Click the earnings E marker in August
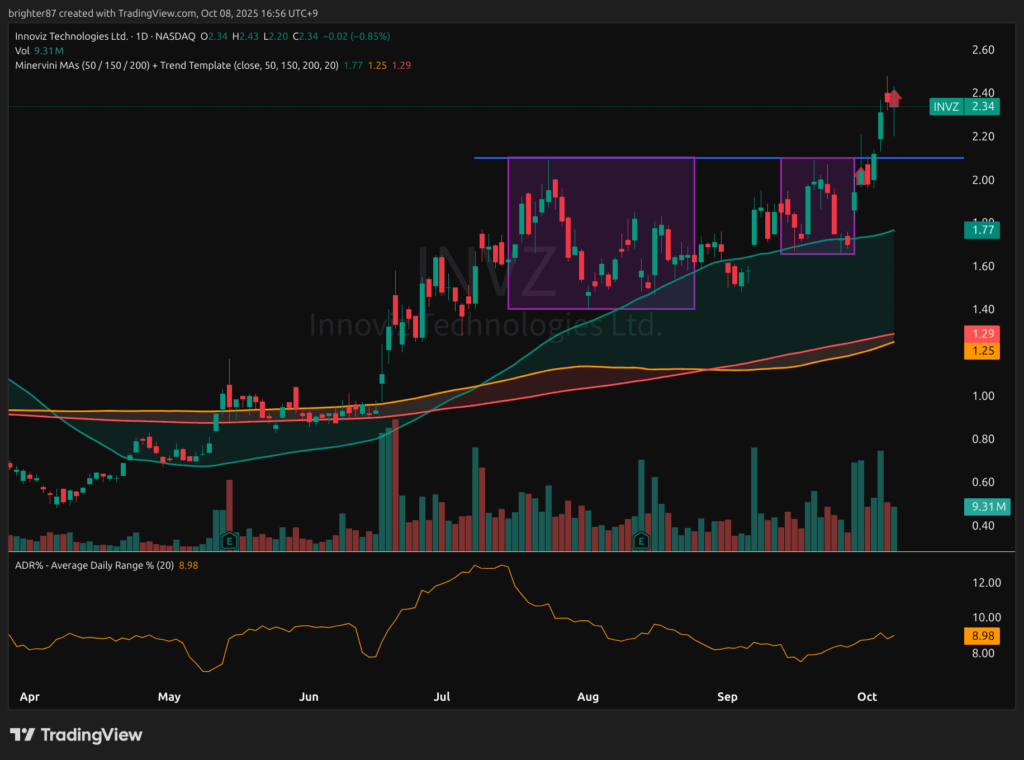Image resolution: width=1024 pixels, height=760 pixels. pos(641,540)
